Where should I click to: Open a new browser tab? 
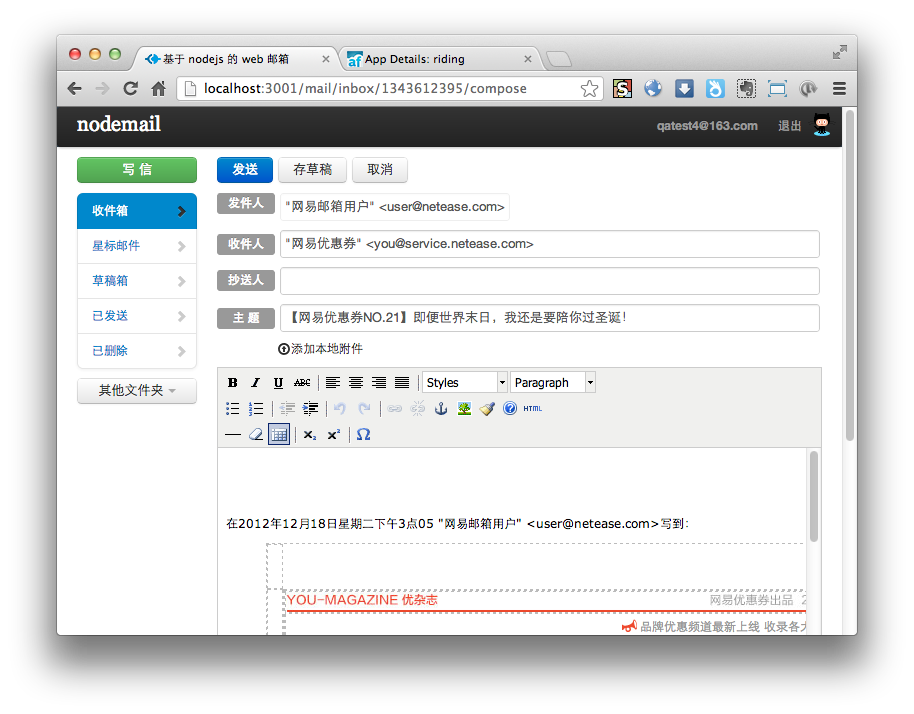pos(558,59)
